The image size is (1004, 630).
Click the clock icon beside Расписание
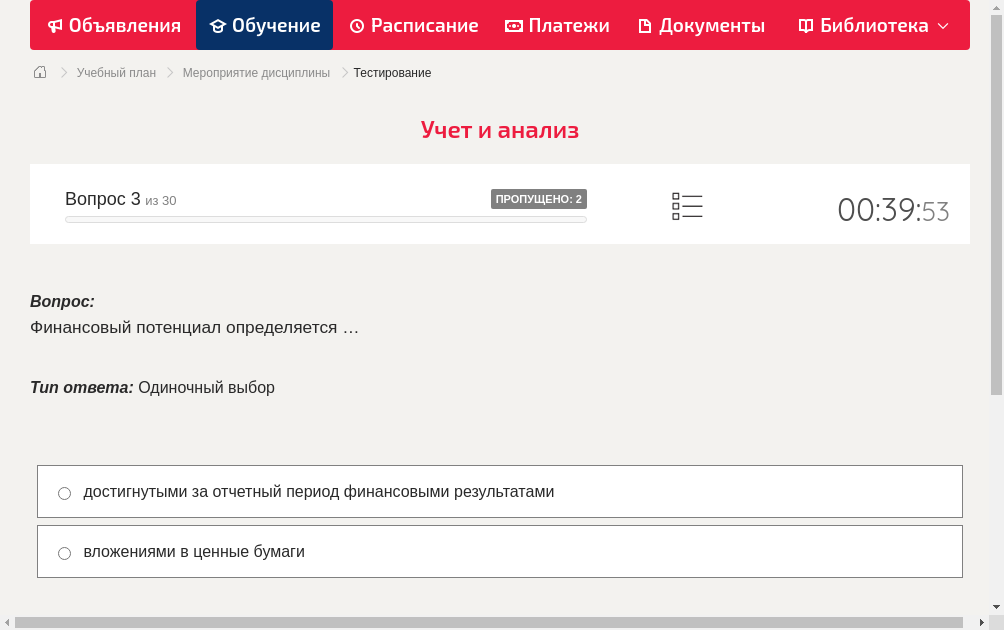[x=355, y=25]
